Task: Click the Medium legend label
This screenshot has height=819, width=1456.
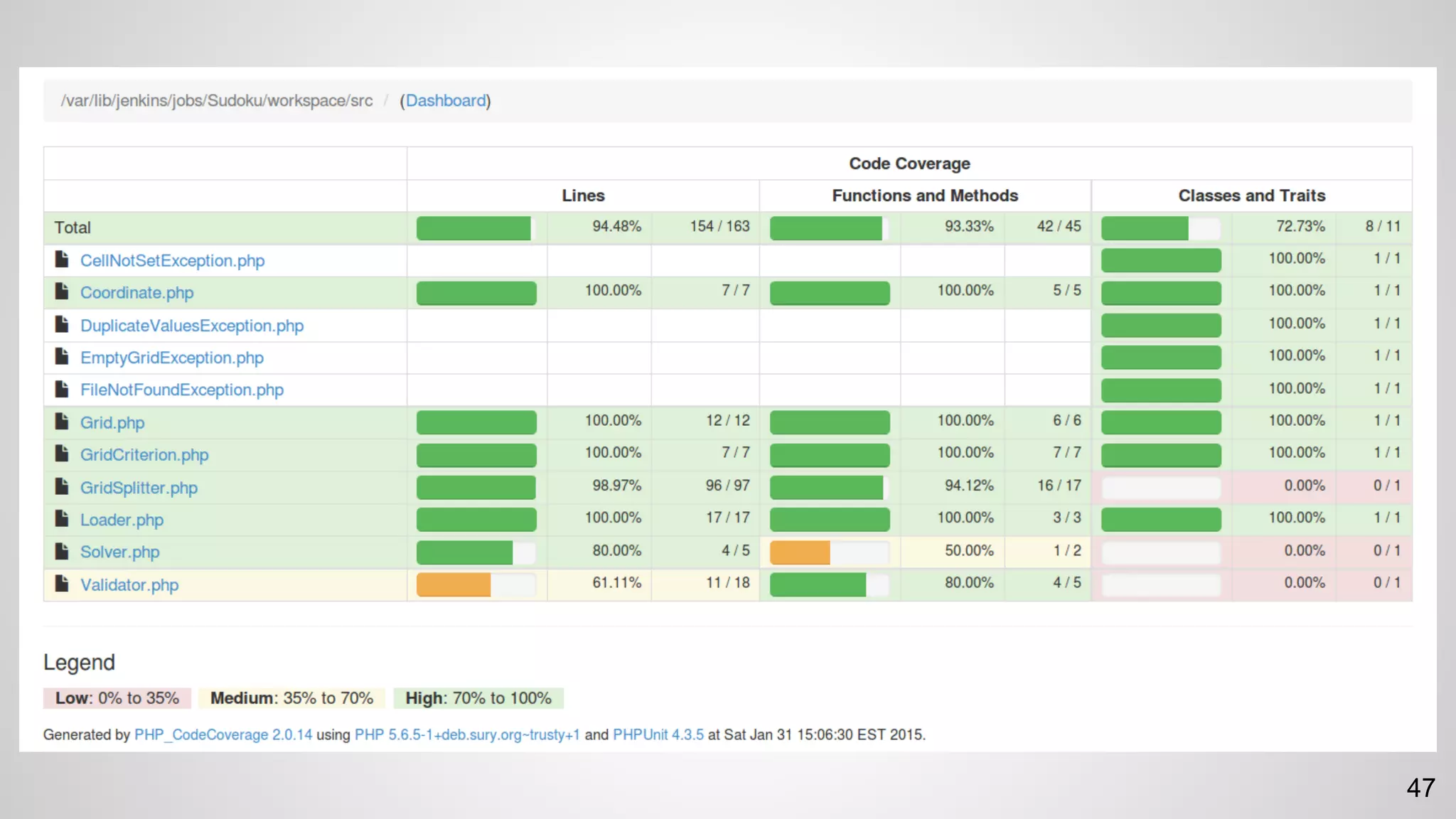Action: [x=291, y=698]
